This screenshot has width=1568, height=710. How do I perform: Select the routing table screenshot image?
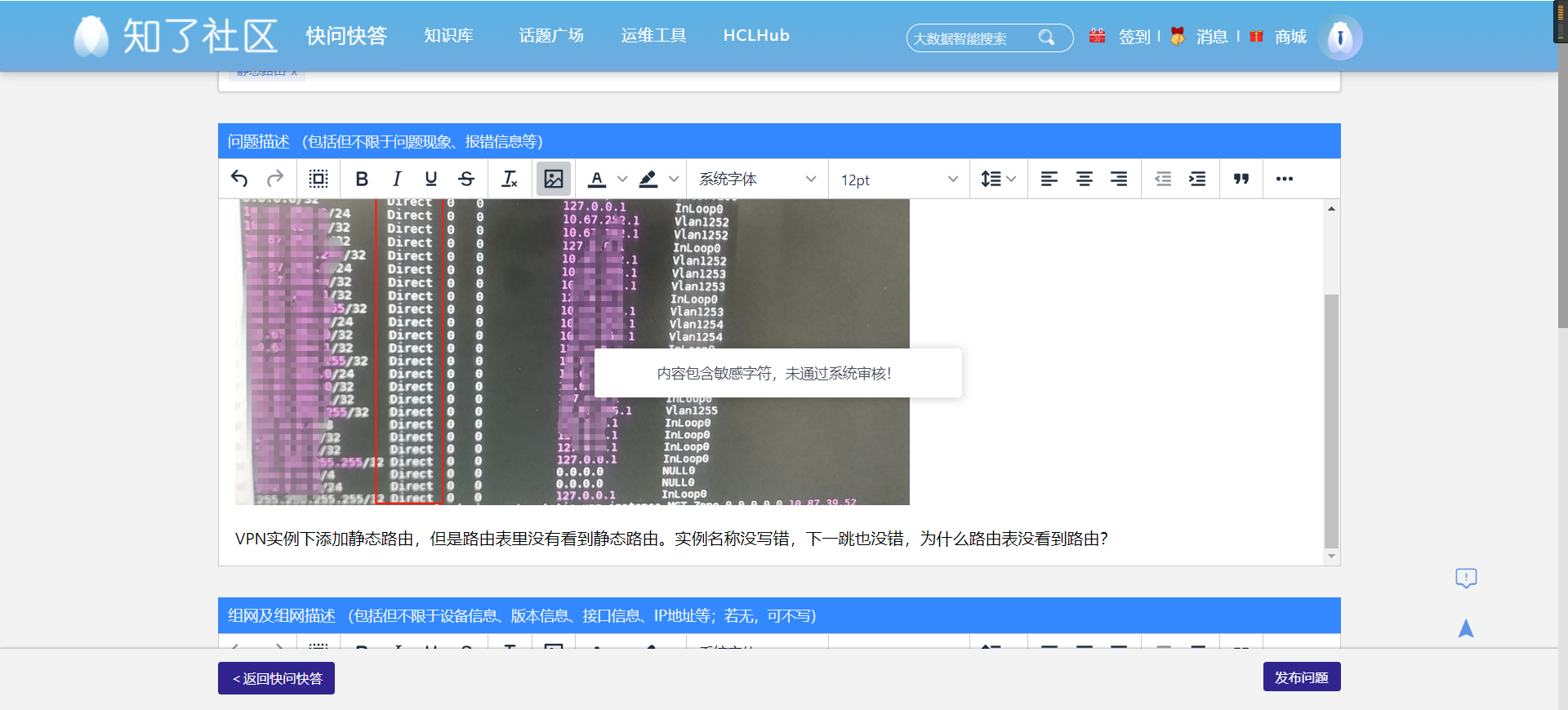(x=572, y=352)
